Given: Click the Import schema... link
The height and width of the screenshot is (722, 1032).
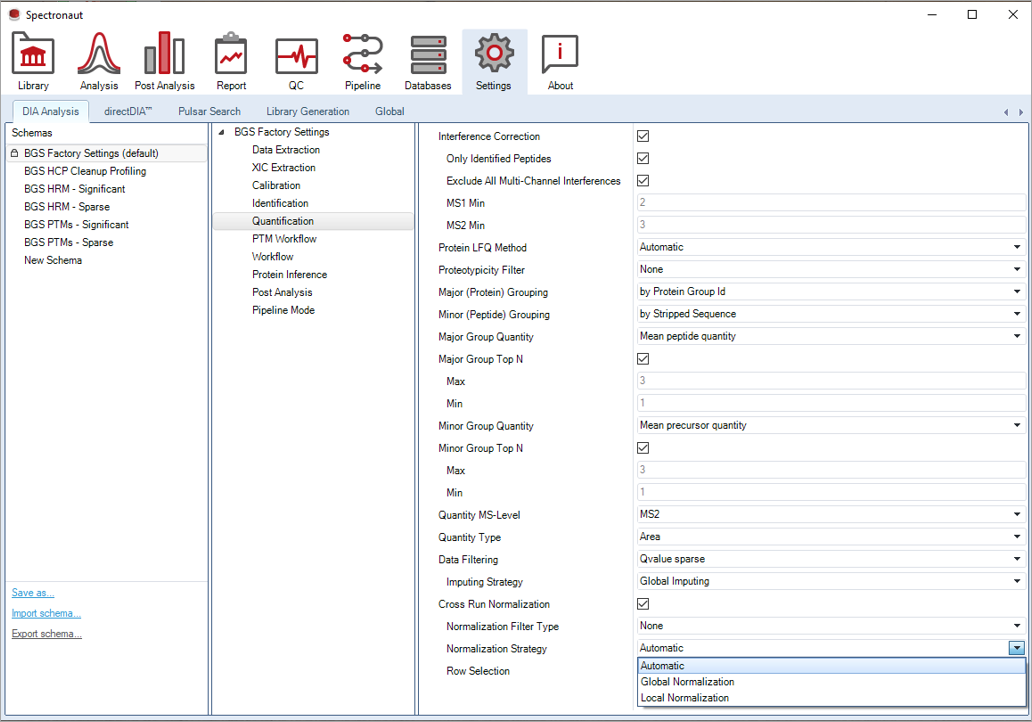Looking at the screenshot, I should pos(46,613).
